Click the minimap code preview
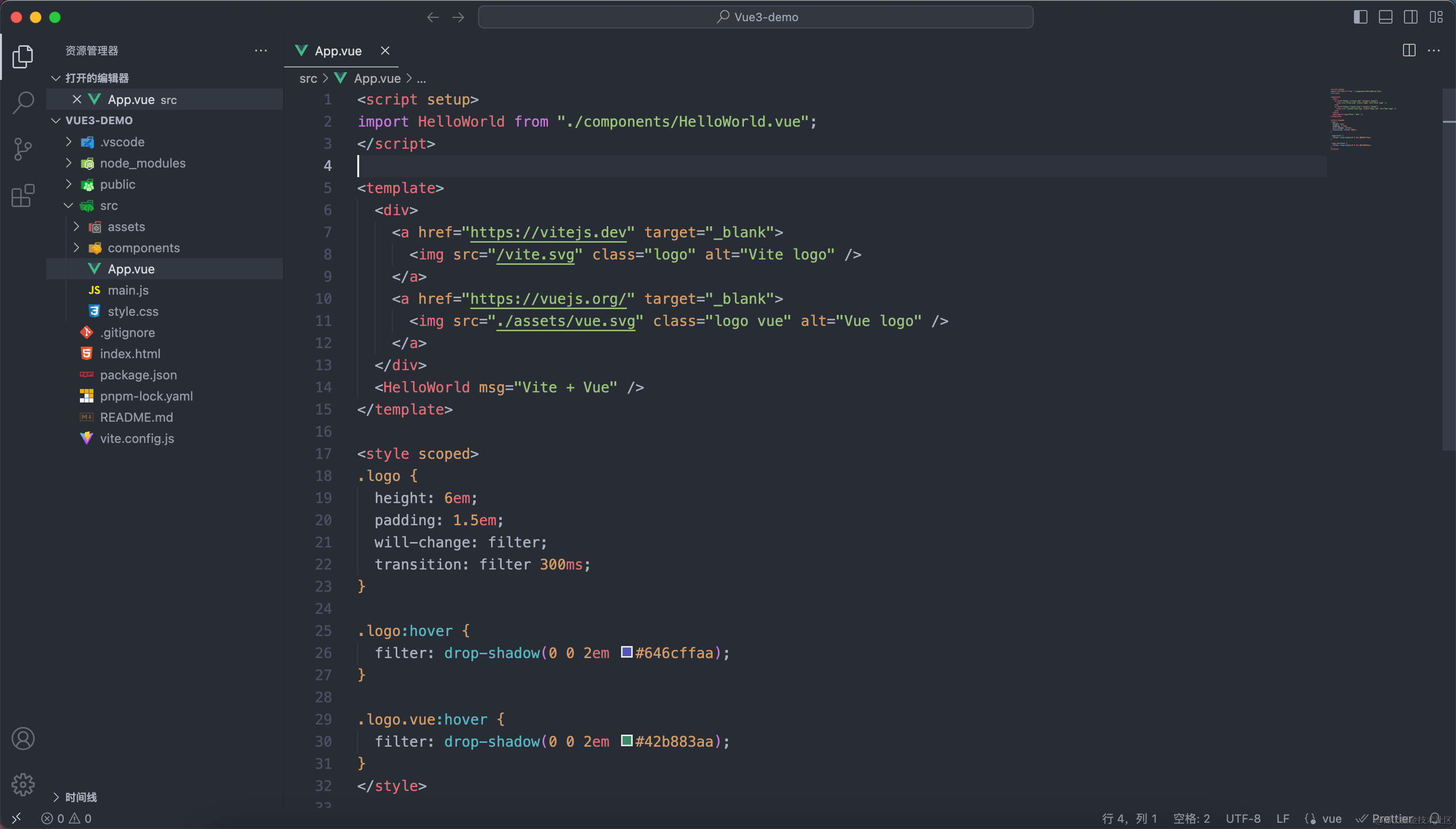Screen dimensions: 1456x829 tap(1363, 119)
